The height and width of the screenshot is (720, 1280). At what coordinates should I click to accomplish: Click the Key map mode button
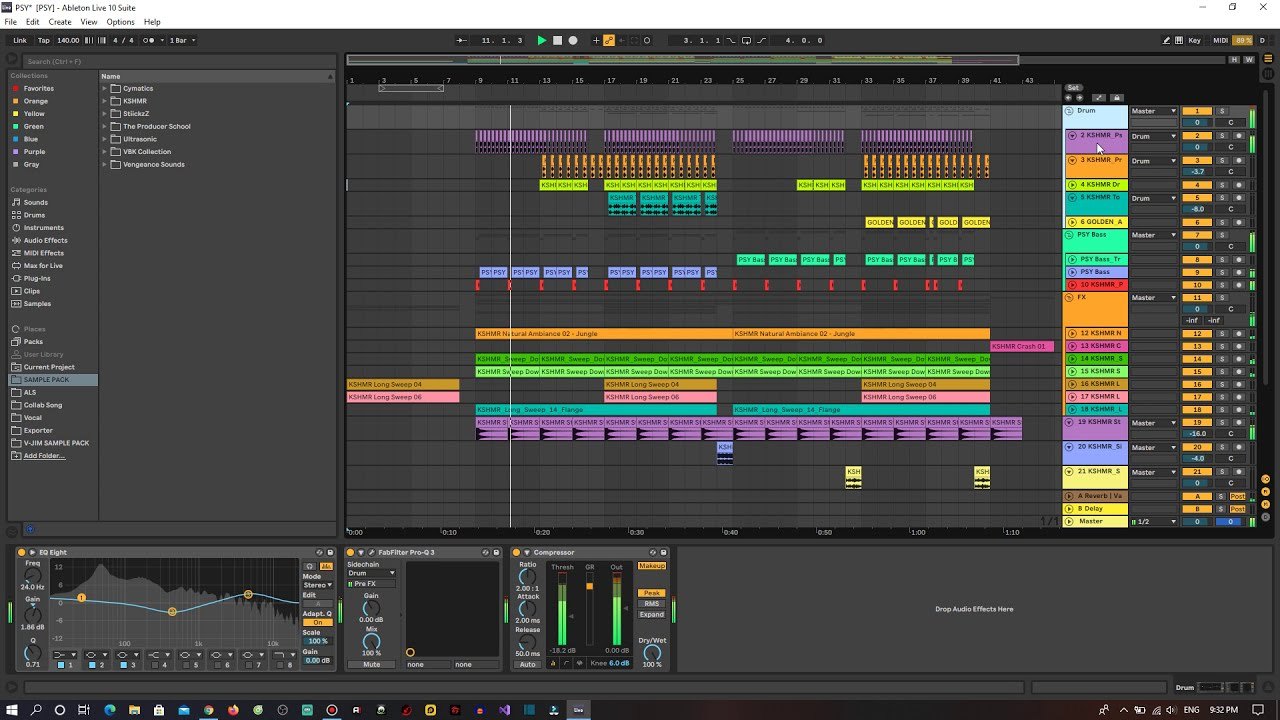pos(1195,40)
